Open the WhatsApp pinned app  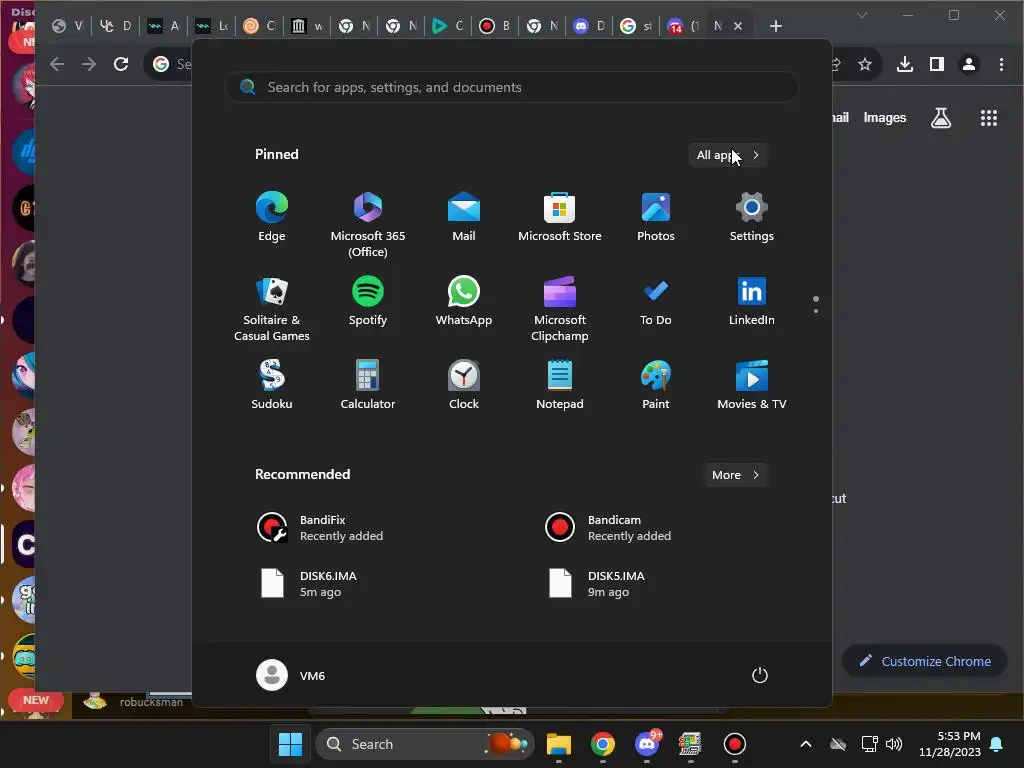tap(464, 301)
